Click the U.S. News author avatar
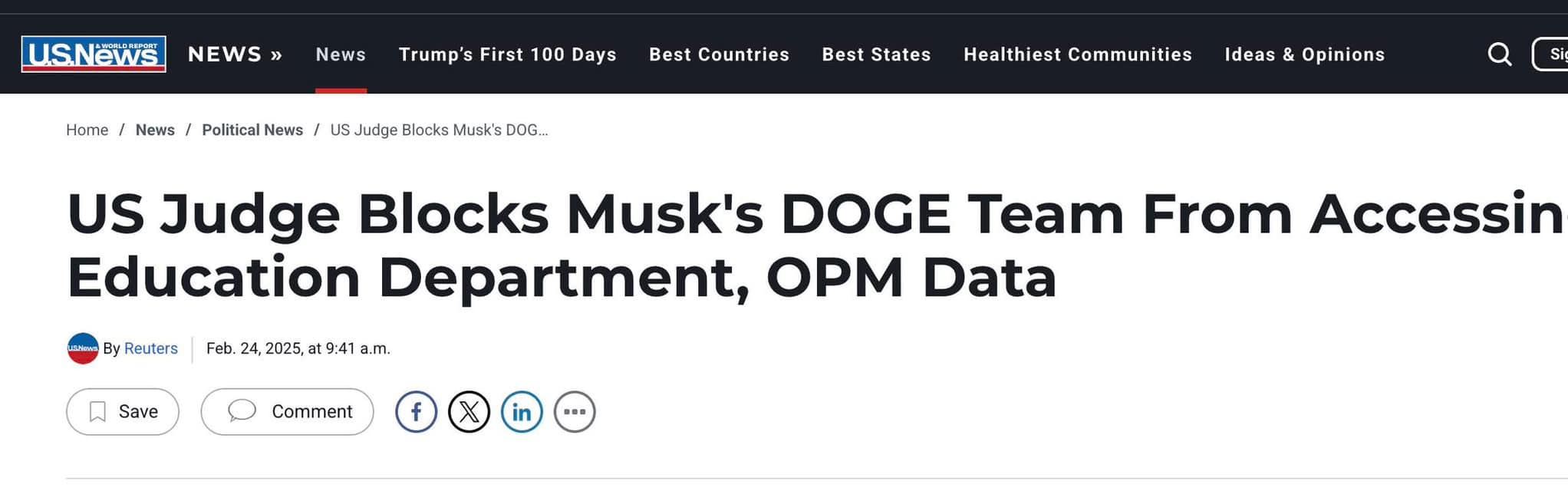Image resolution: width=1568 pixels, height=491 pixels. 83,348
